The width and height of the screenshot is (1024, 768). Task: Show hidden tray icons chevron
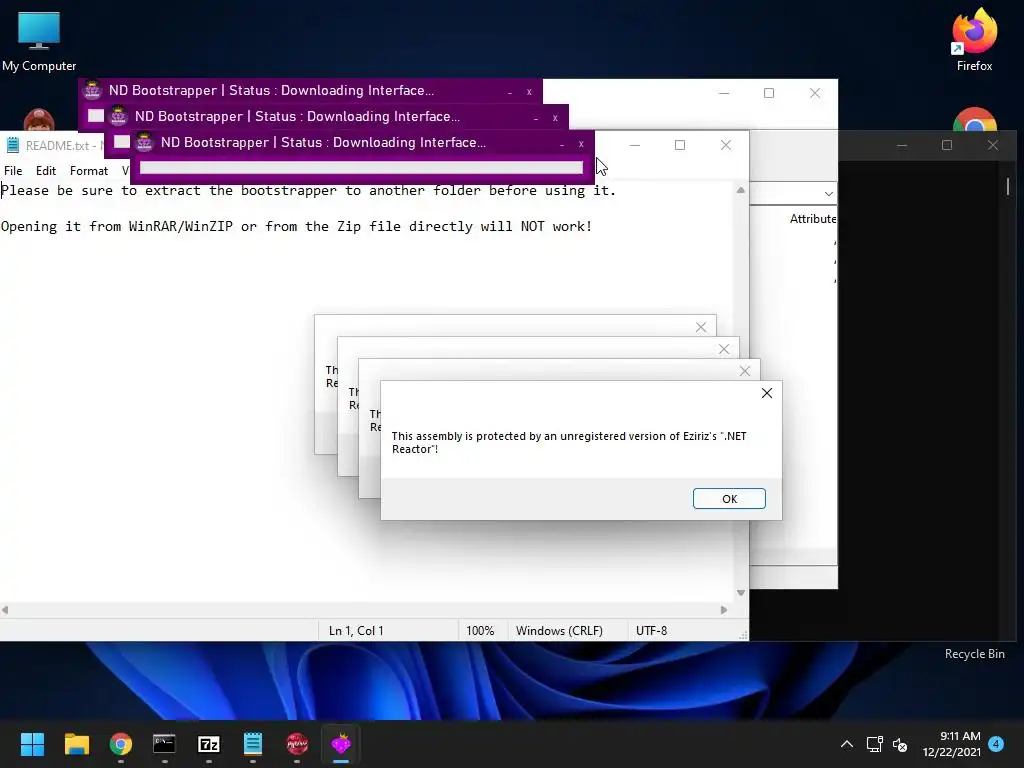click(846, 744)
